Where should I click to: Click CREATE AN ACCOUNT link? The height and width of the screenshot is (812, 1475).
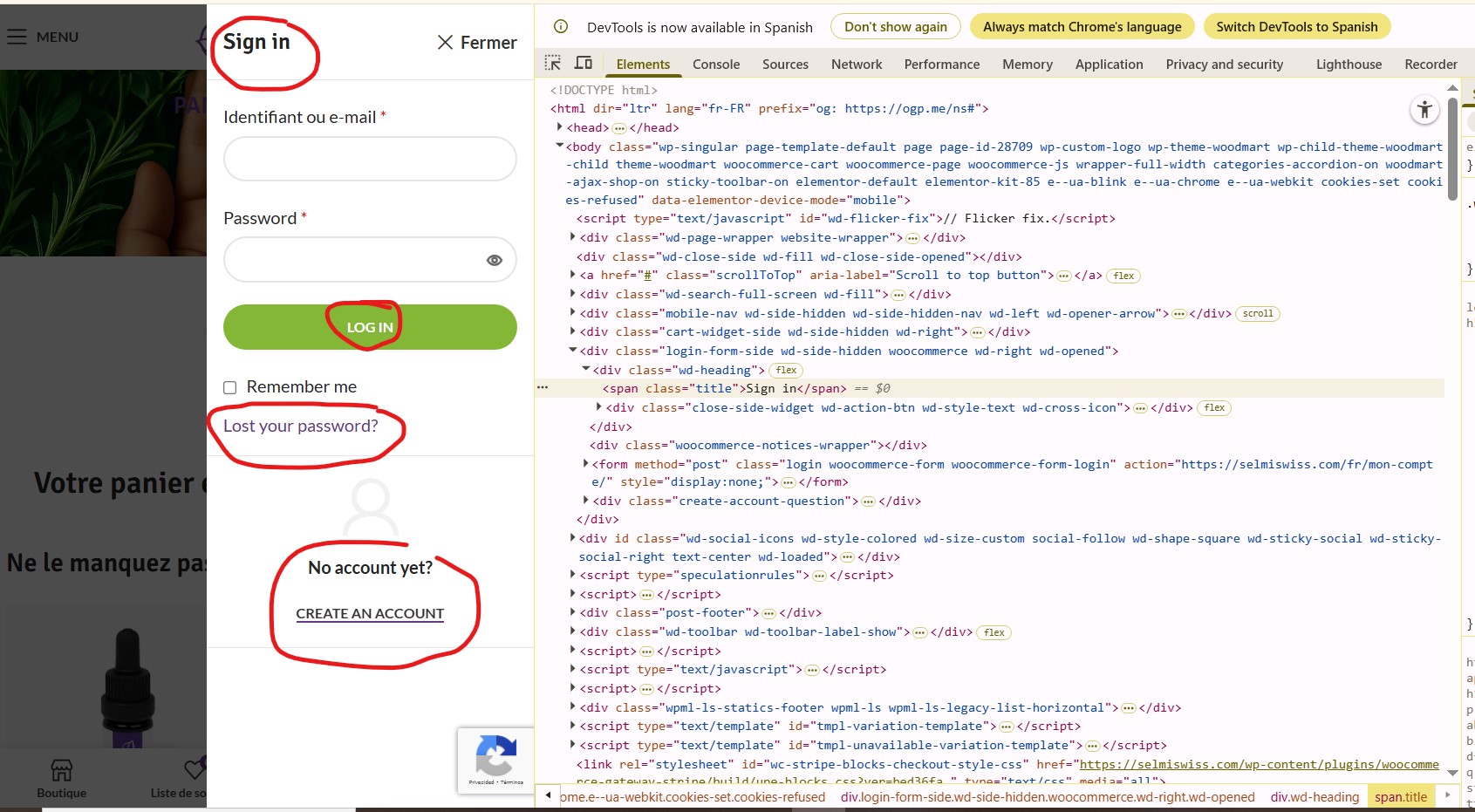click(x=370, y=613)
